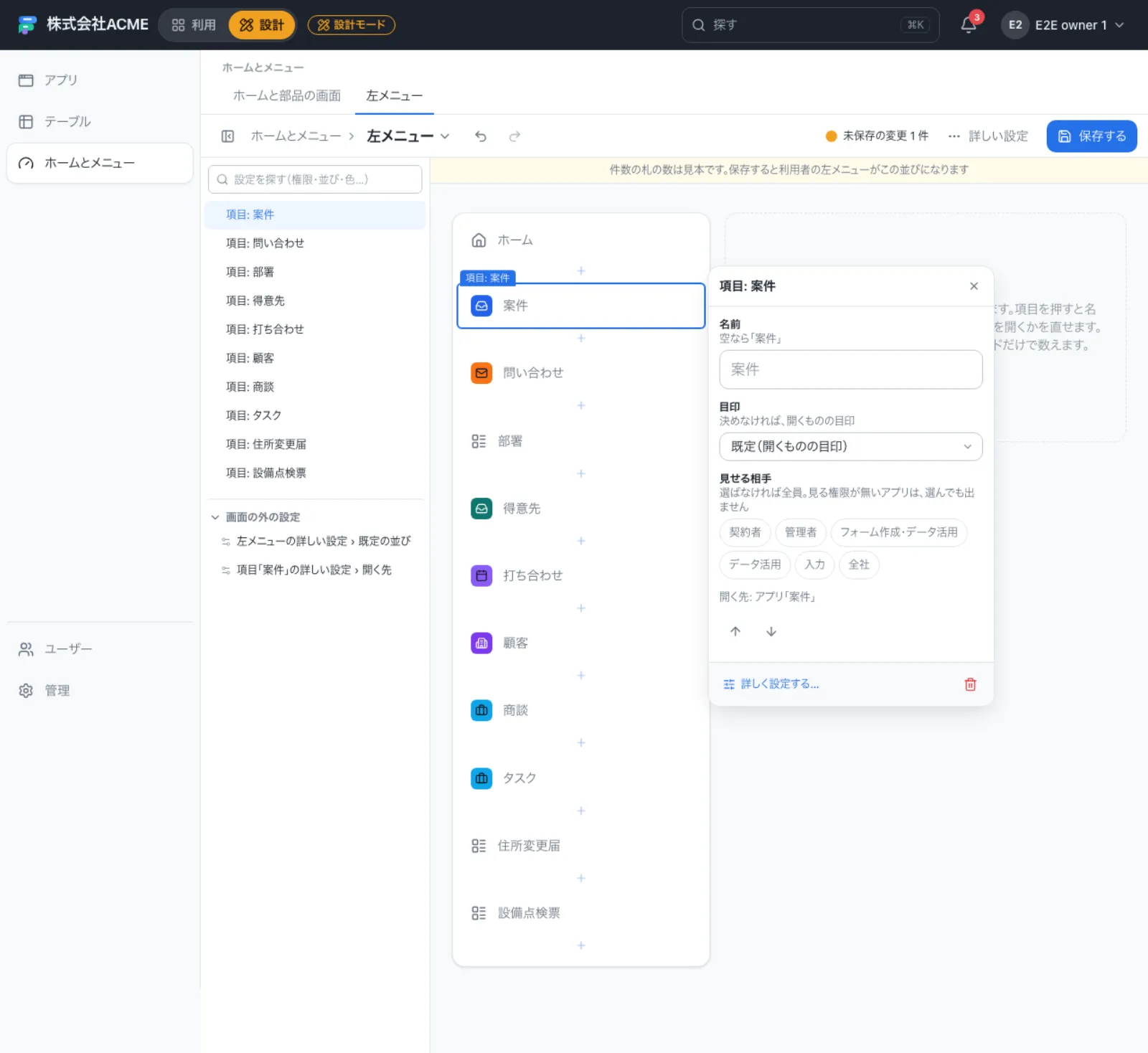This screenshot has width=1148, height=1053.
Task: Collapse the settings side panel icon
Action: tap(227, 136)
